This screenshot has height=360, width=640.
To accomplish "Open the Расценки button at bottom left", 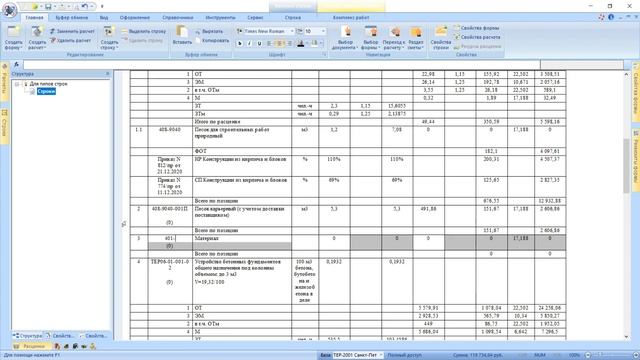I will 31,346.
